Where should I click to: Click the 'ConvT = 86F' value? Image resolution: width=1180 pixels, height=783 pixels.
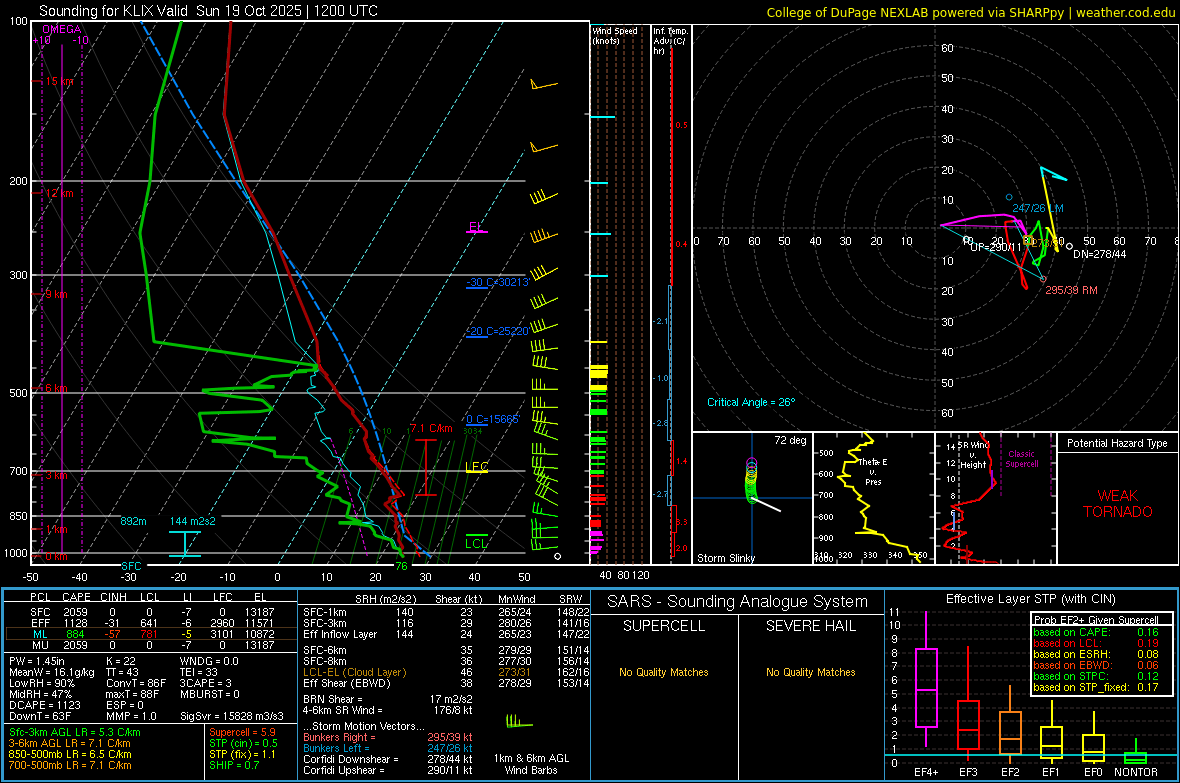(136, 684)
